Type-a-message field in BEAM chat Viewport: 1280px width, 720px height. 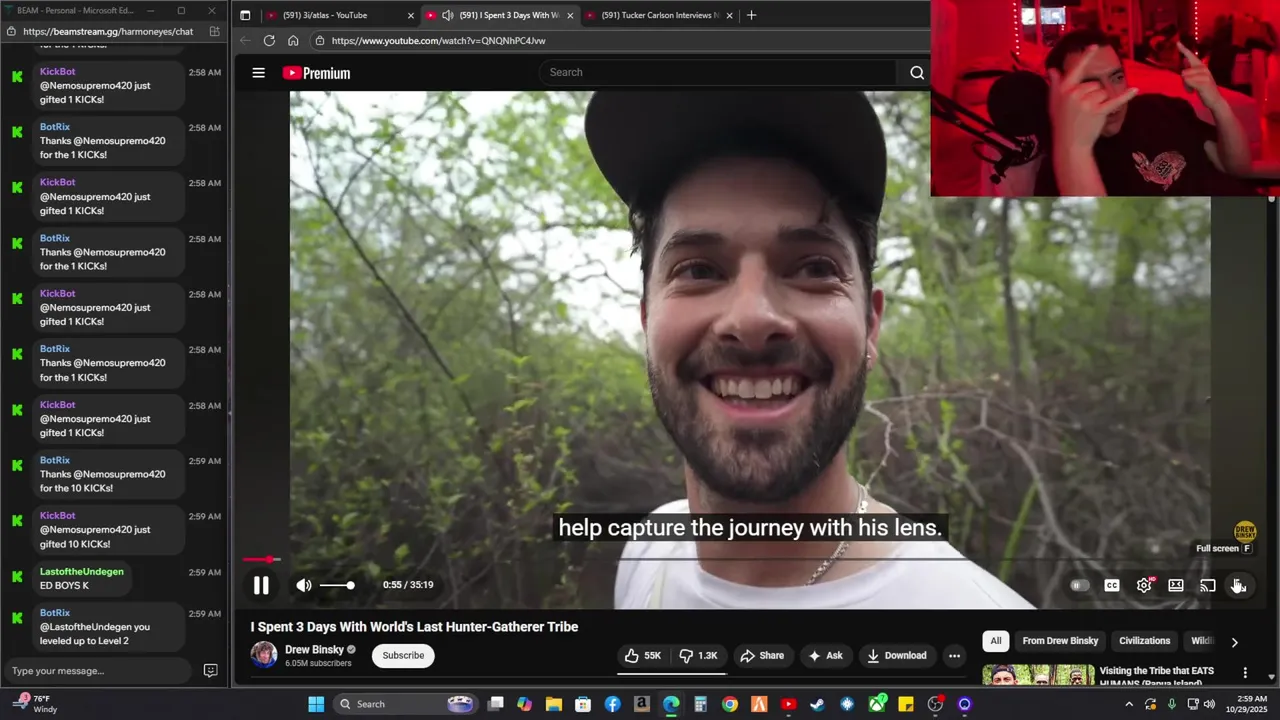96,671
